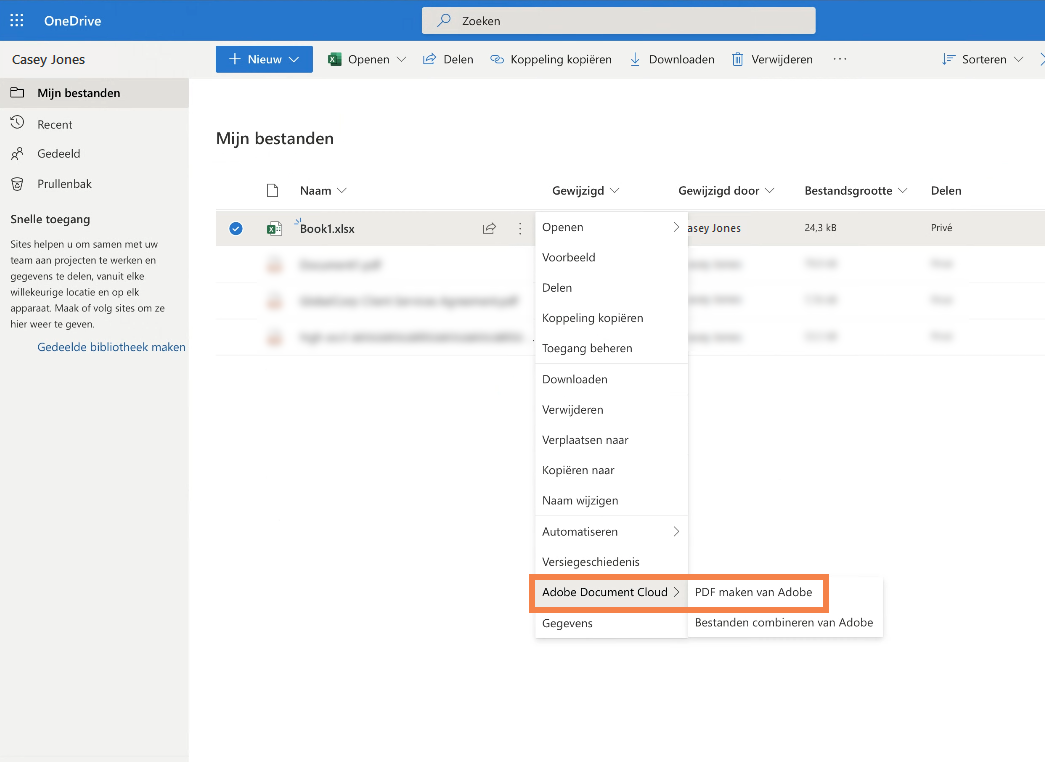Click the file type column header icon
1045x762 pixels.
(273, 191)
